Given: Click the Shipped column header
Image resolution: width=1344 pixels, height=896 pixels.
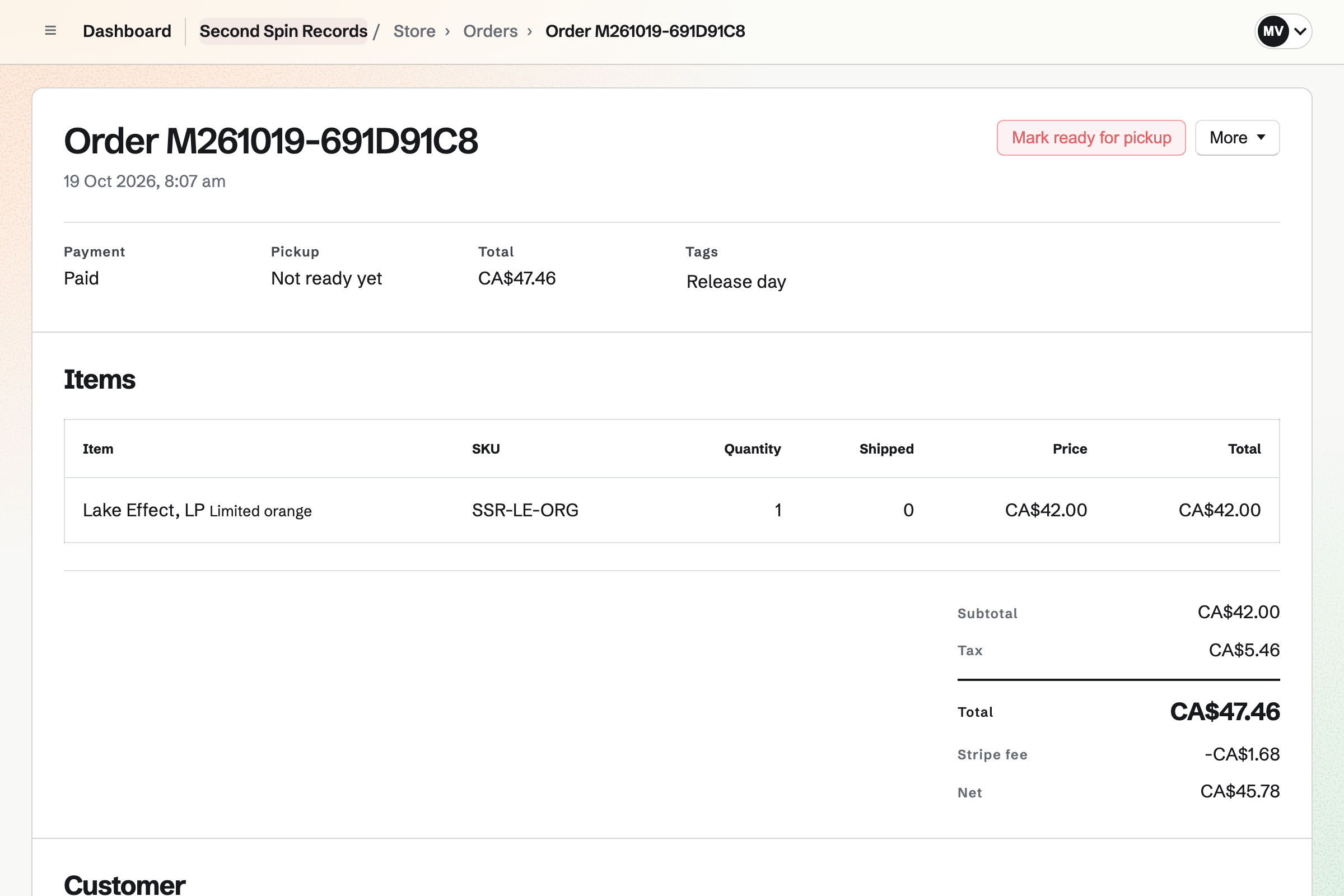Looking at the screenshot, I should (886, 449).
